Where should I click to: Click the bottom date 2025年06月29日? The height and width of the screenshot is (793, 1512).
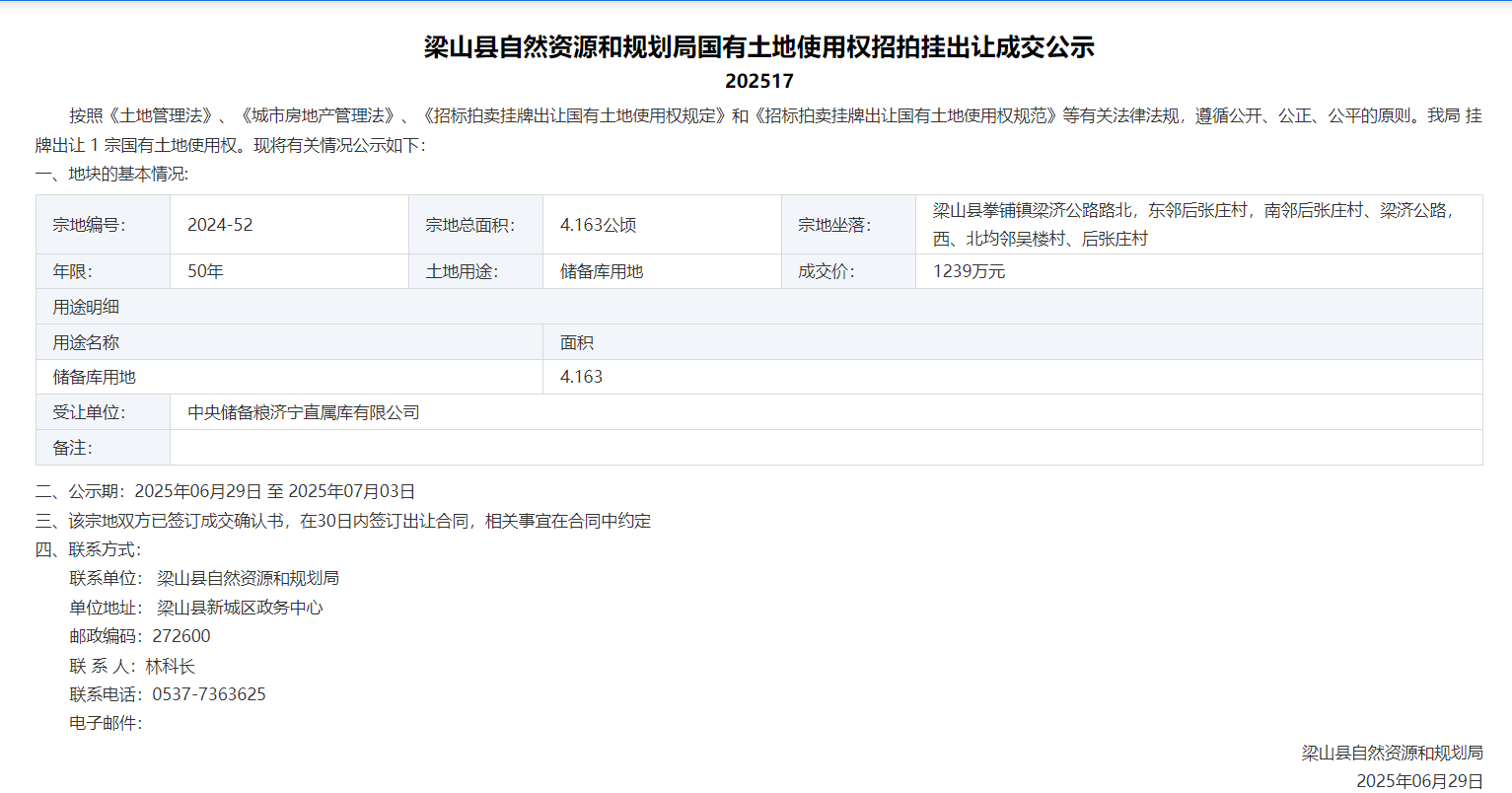(x=1419, y=781)
